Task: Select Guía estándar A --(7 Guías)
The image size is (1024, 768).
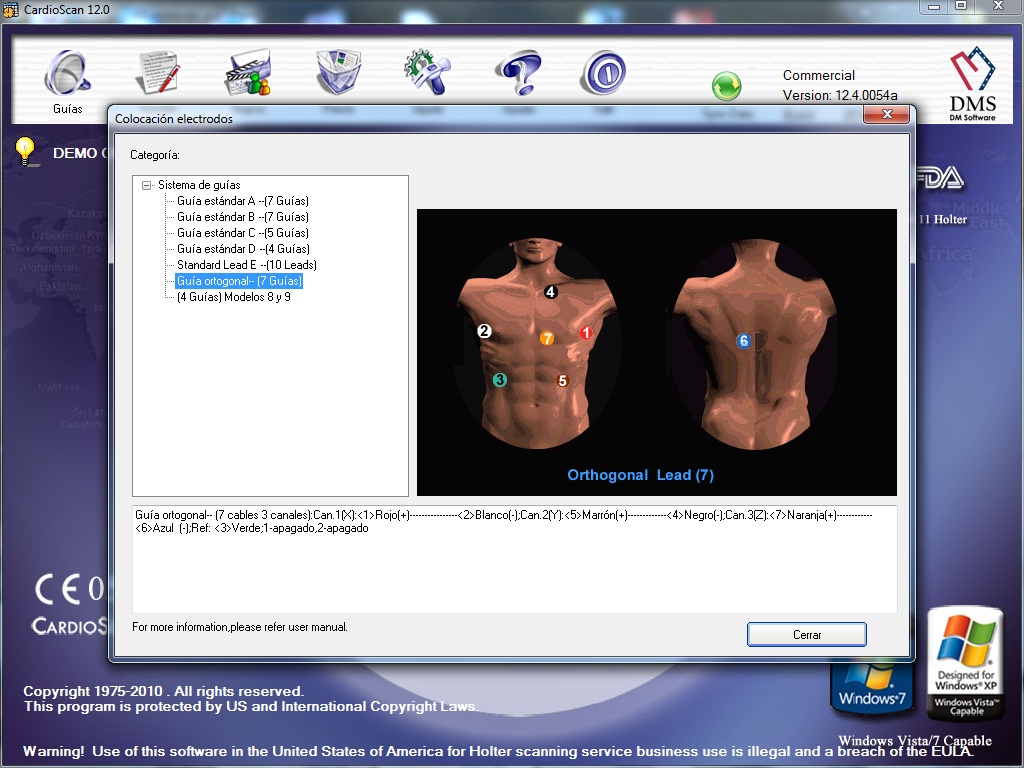Action: 243,201
